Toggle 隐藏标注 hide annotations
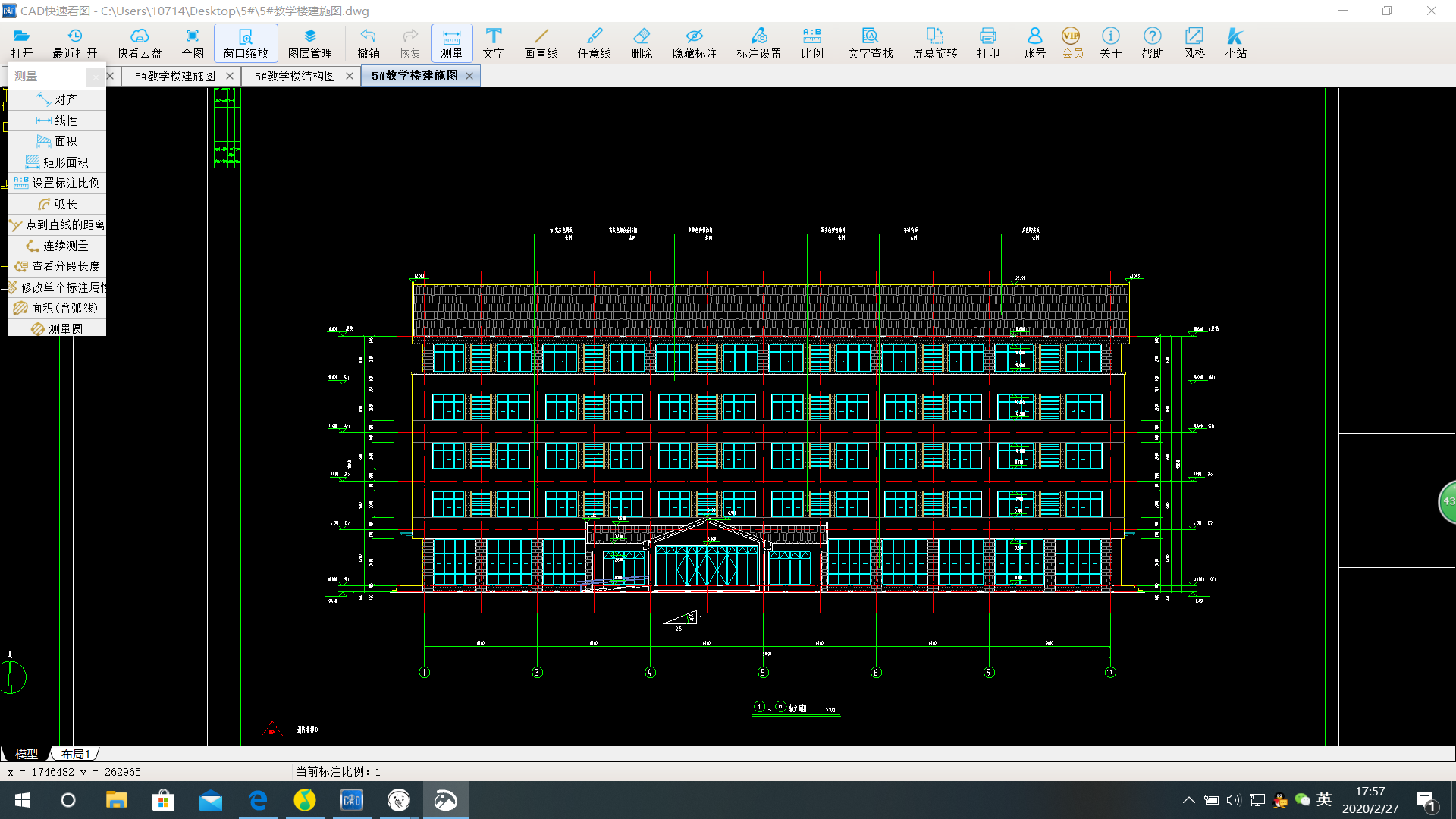Image resolution: width=1456 pixels, height=819 pixels. click(695, 43)
